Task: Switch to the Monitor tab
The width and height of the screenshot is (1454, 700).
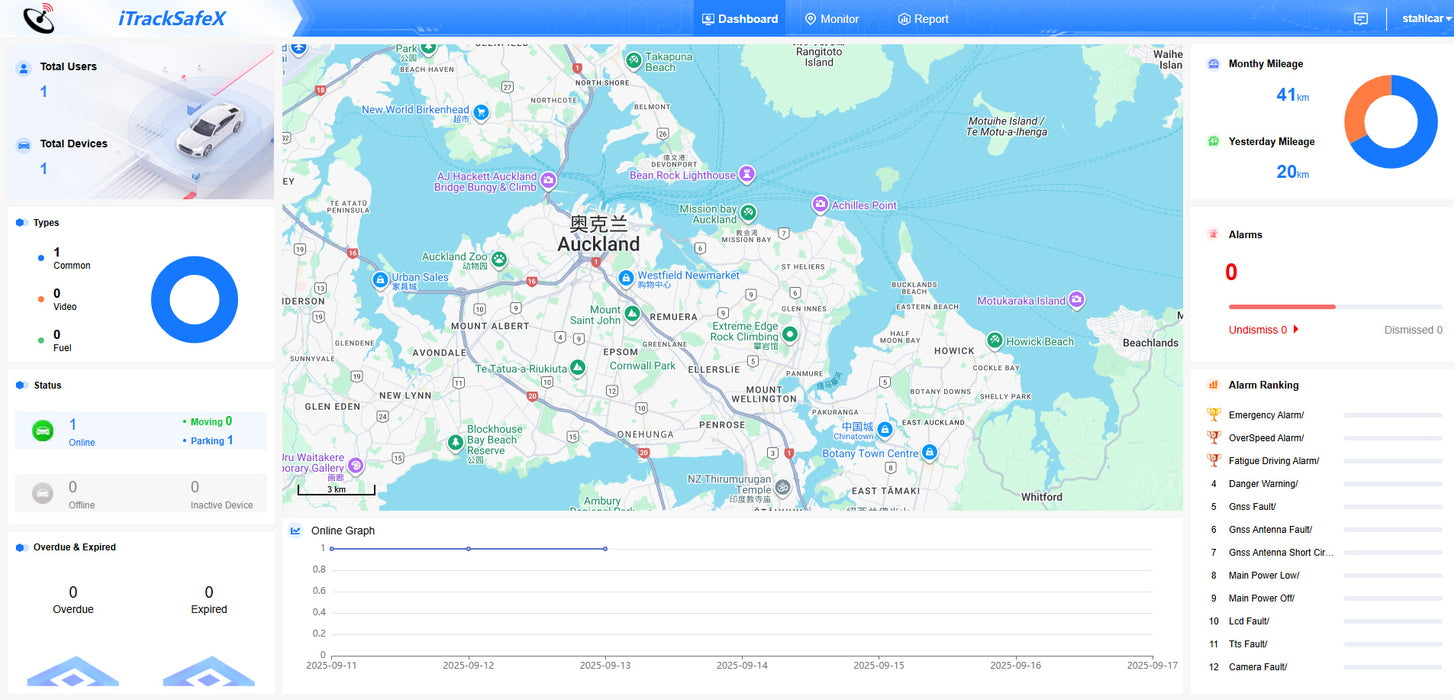Action: point(832,19)
